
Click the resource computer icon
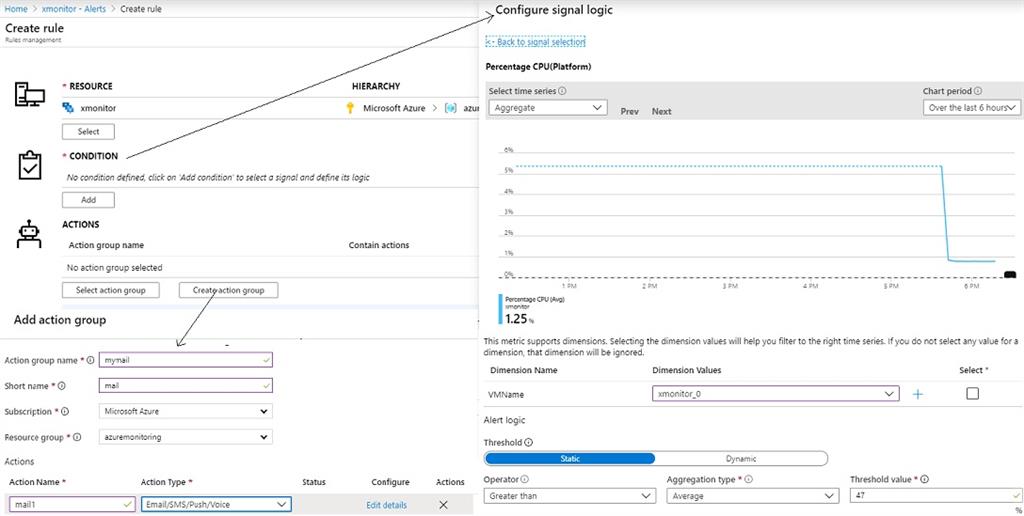(x=29, y=95)
